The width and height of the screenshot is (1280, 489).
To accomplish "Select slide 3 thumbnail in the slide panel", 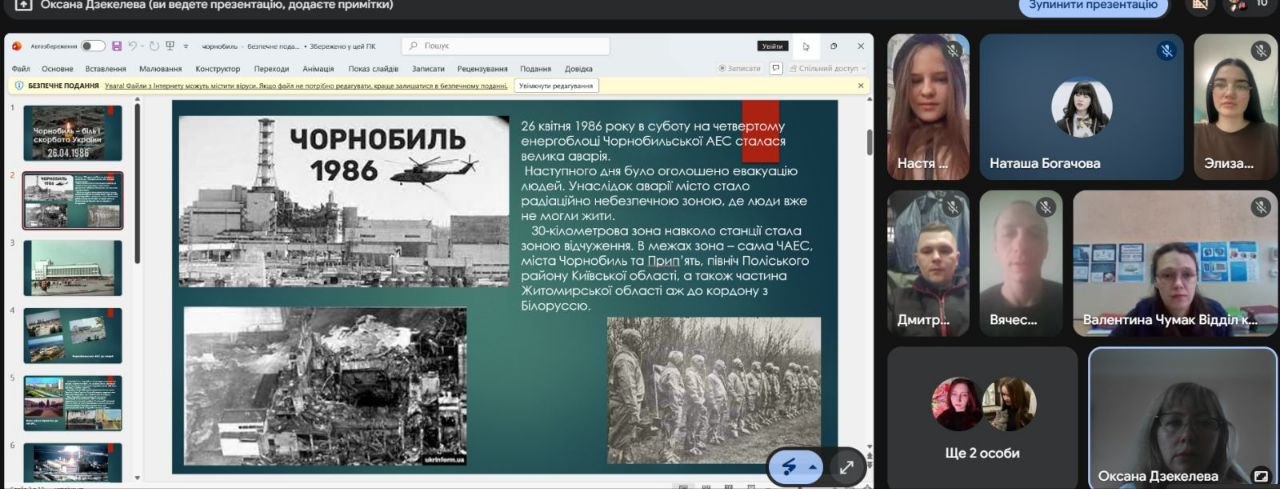I will (73, 267).
